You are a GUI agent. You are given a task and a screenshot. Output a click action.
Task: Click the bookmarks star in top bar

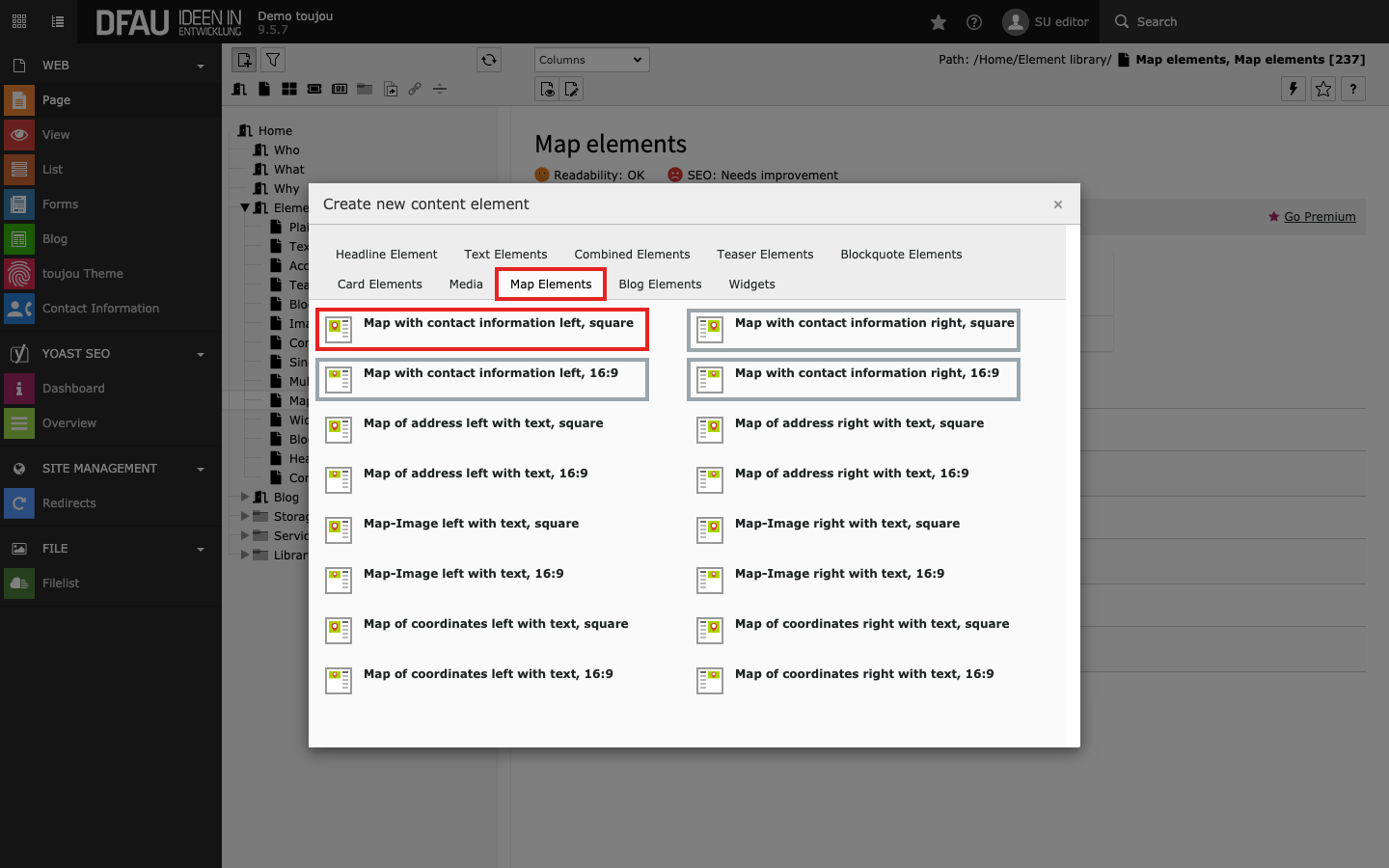[939, 22]
